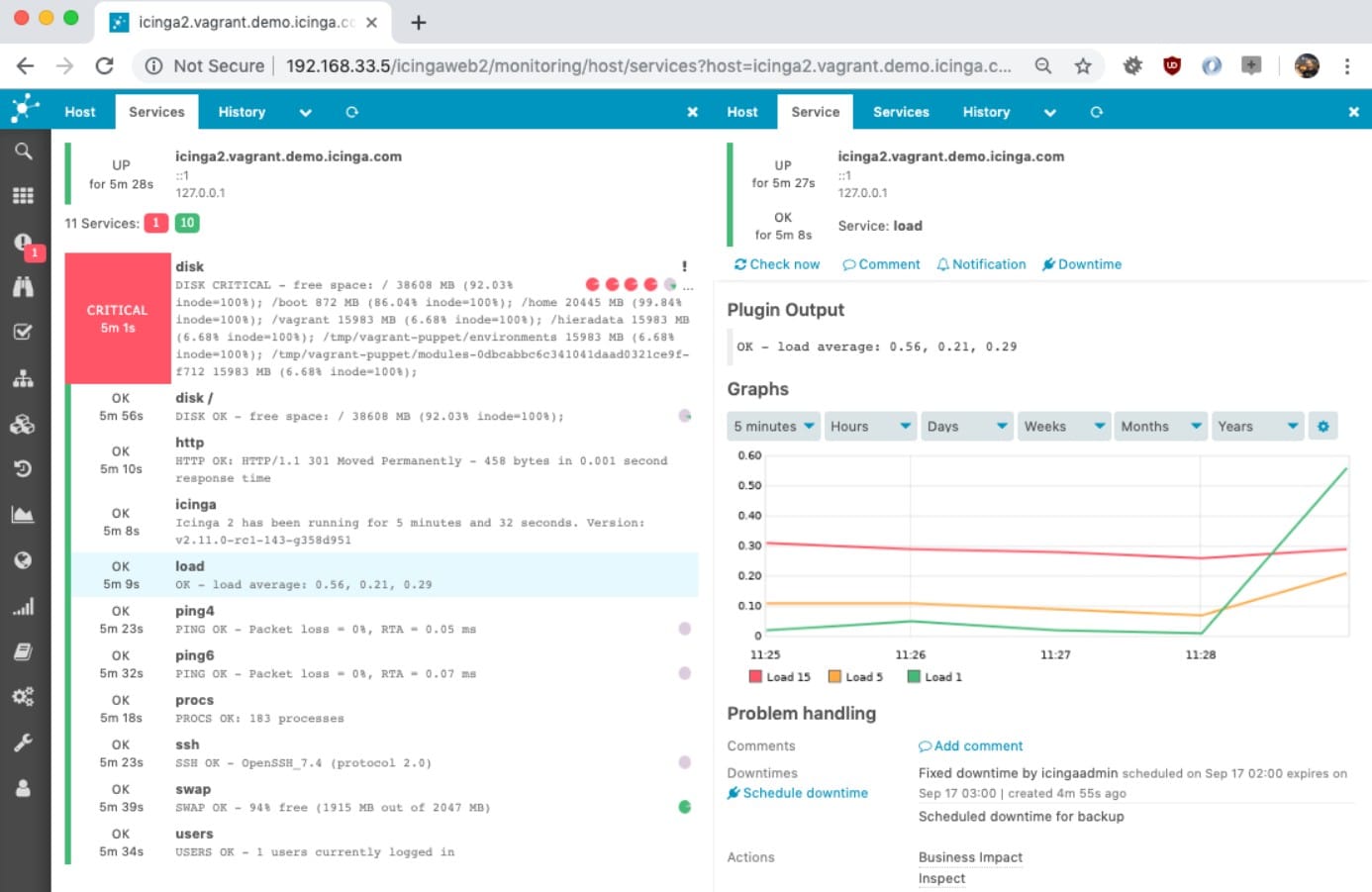Open the History tab in the right pane
The width and height of the screenshot is (1372, 892).
pos(985,112)
